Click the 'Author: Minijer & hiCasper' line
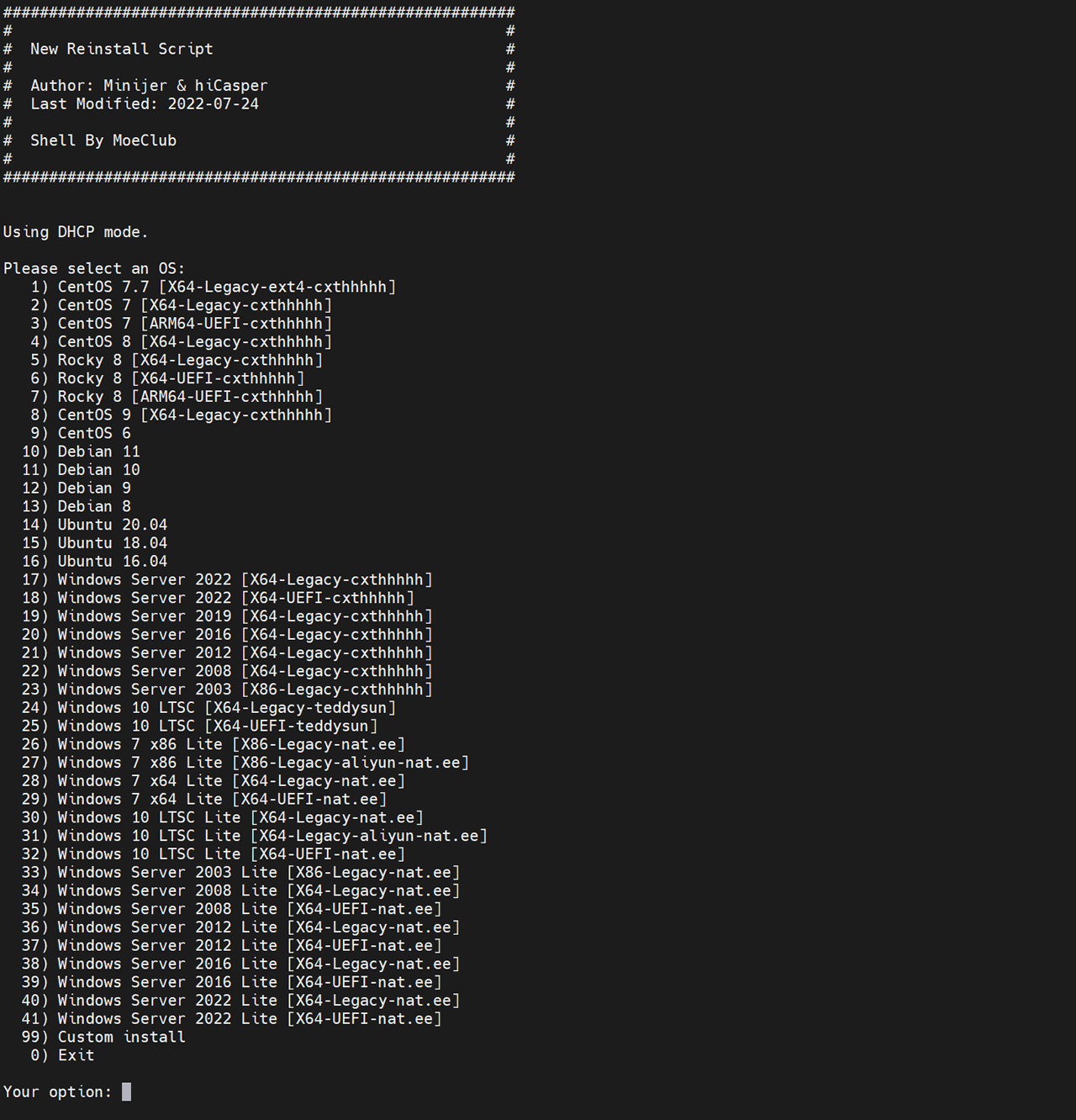 (x=149, y=86)
